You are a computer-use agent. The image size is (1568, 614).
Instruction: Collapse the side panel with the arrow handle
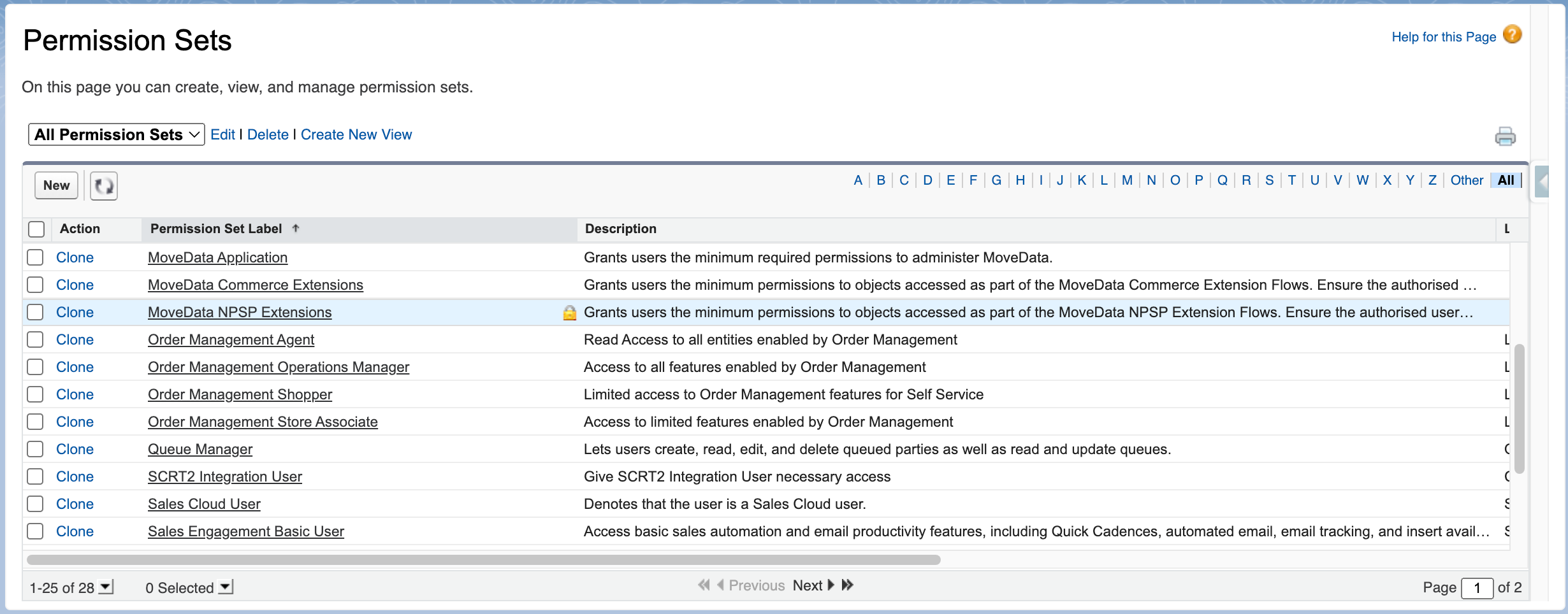[x=1543, y=182]
